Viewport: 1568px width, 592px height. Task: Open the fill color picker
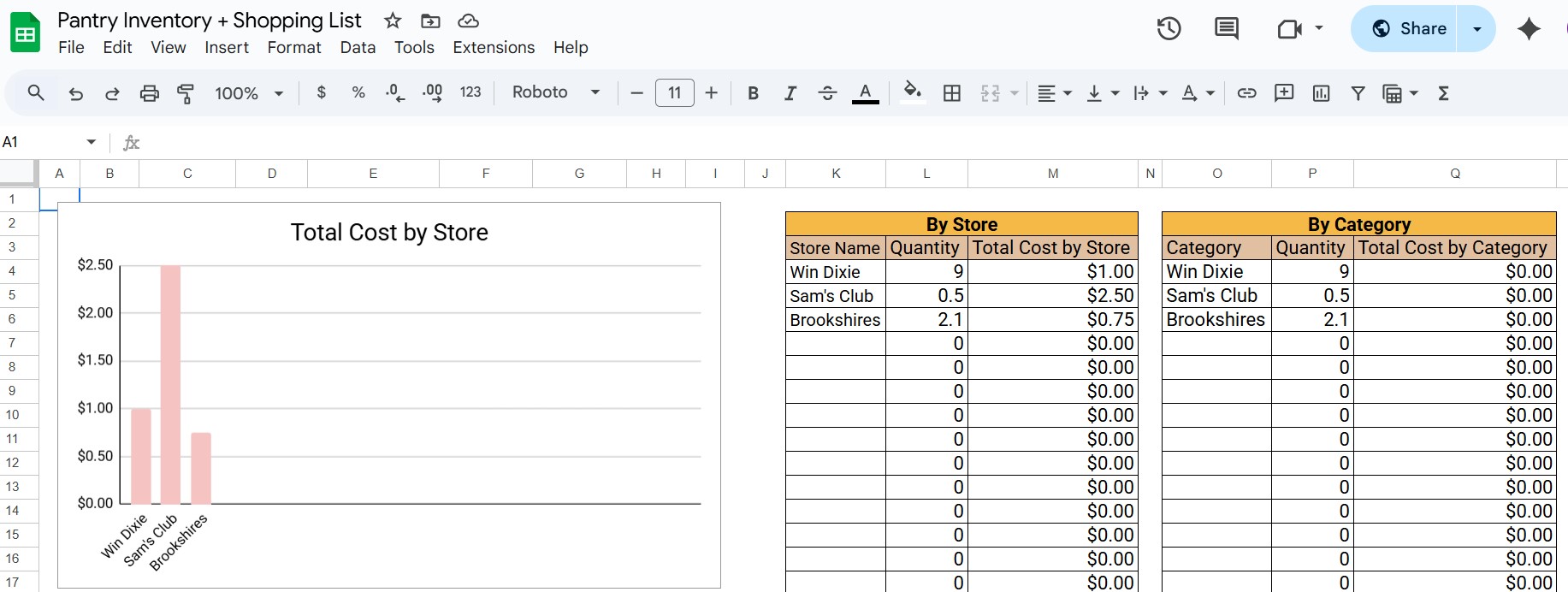913,92
